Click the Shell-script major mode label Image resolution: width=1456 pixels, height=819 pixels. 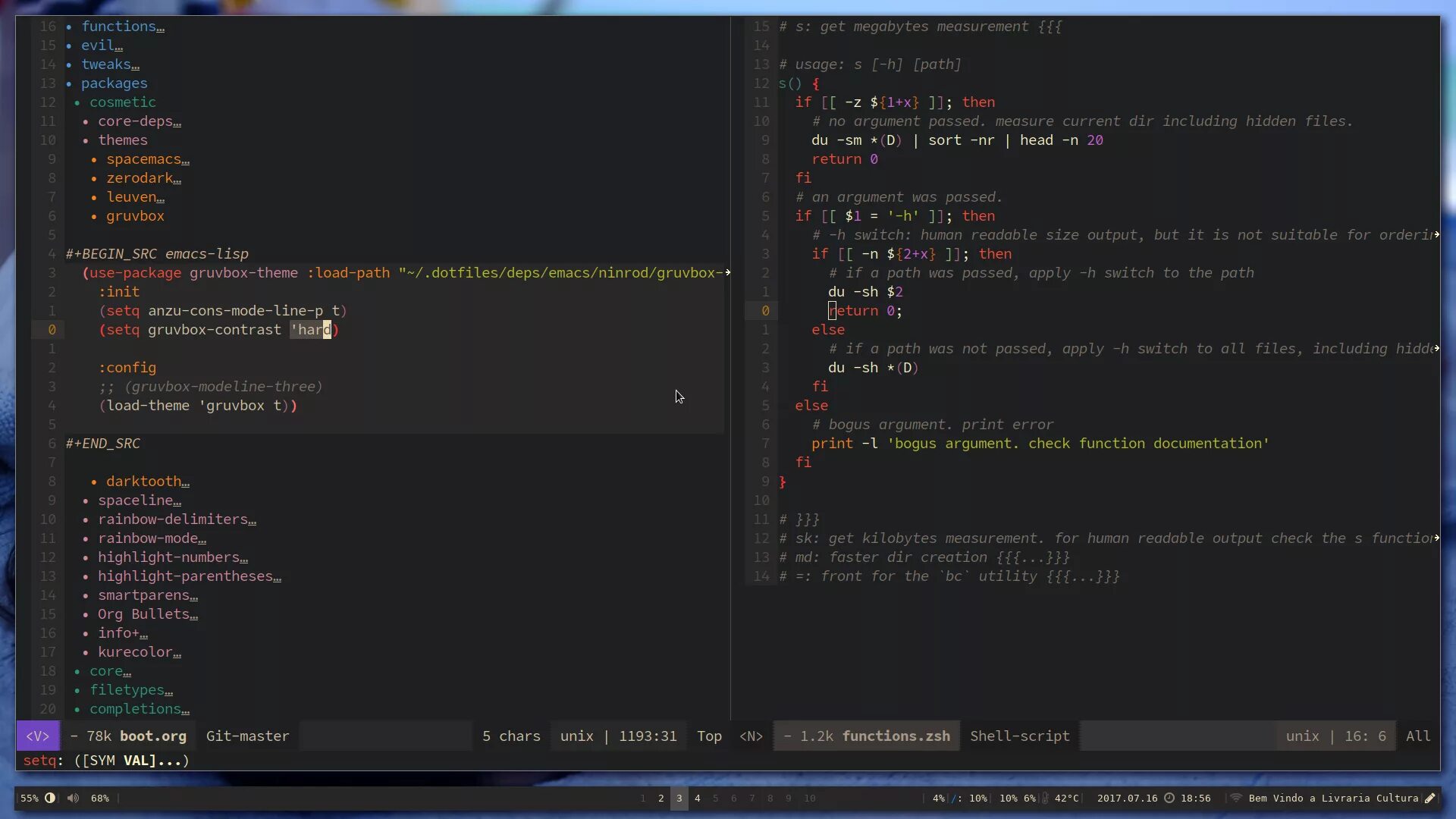(1019, 736)
